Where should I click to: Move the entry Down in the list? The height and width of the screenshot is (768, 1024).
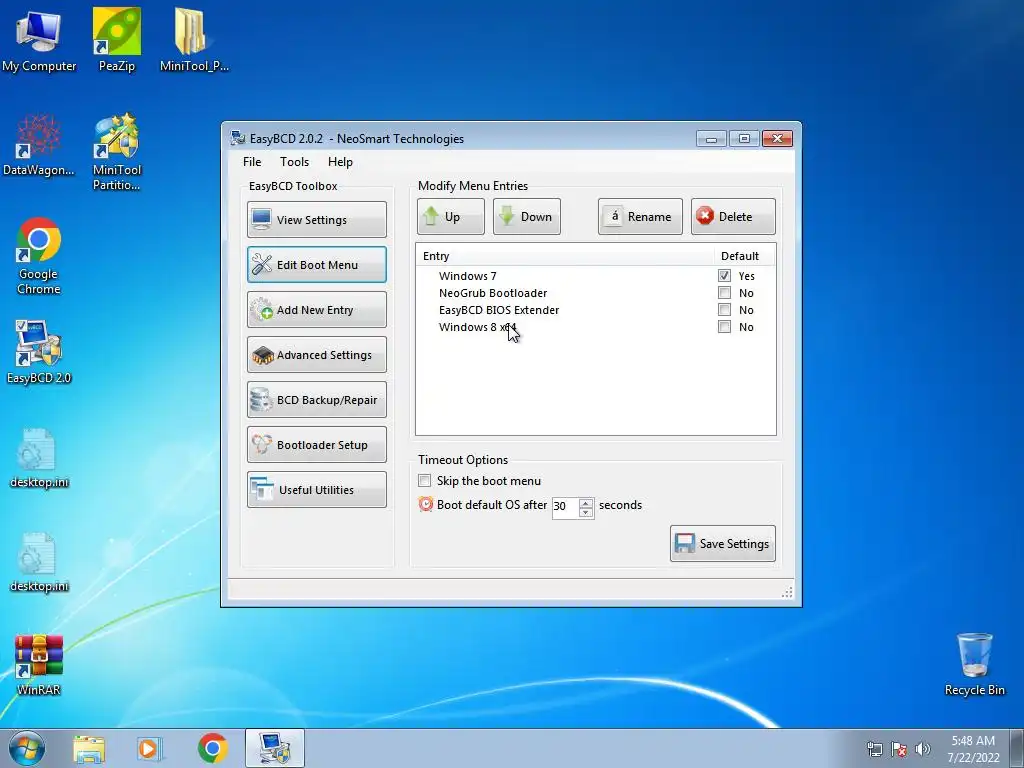[x=526, y=217]
